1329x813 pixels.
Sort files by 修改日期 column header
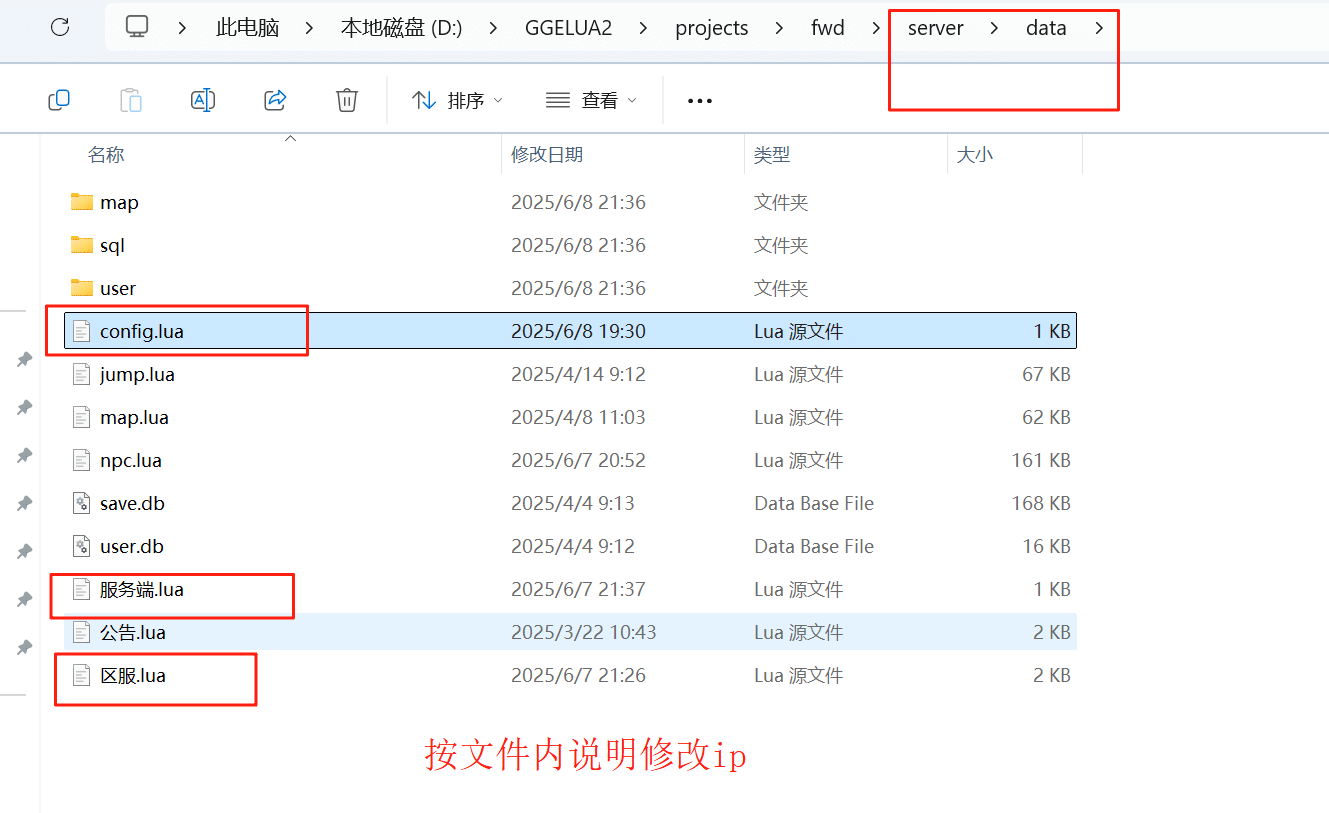(547, 154)
